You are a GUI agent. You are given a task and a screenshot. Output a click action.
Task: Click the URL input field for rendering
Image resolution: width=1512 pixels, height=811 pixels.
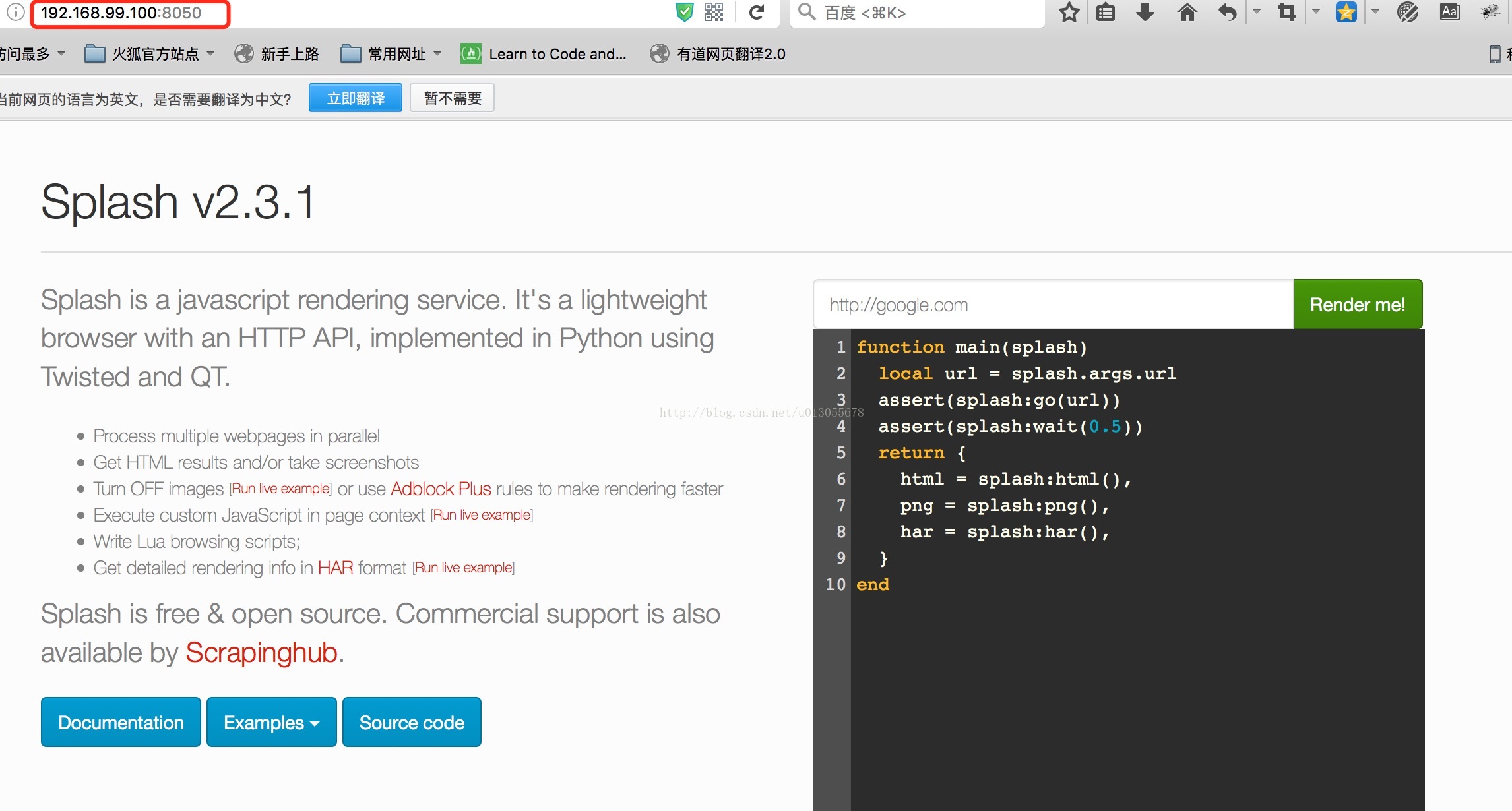[1054, 305]
